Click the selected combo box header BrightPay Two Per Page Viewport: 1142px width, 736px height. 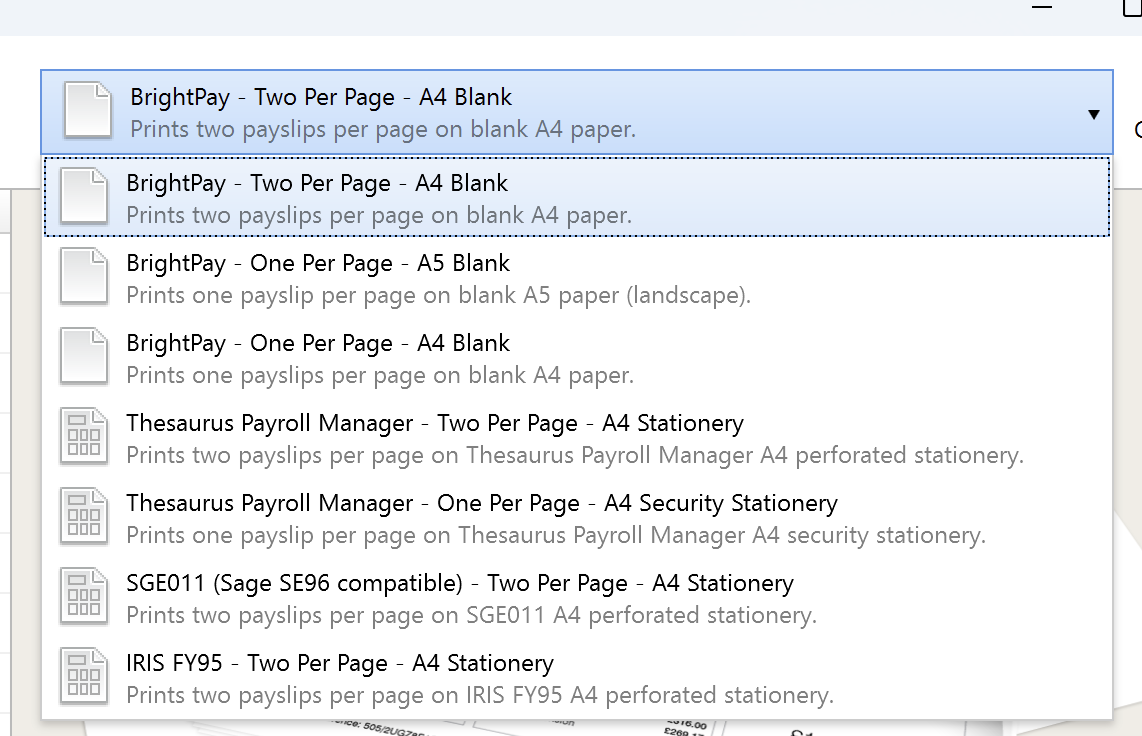pyautogui.click(x=577, y=112)
